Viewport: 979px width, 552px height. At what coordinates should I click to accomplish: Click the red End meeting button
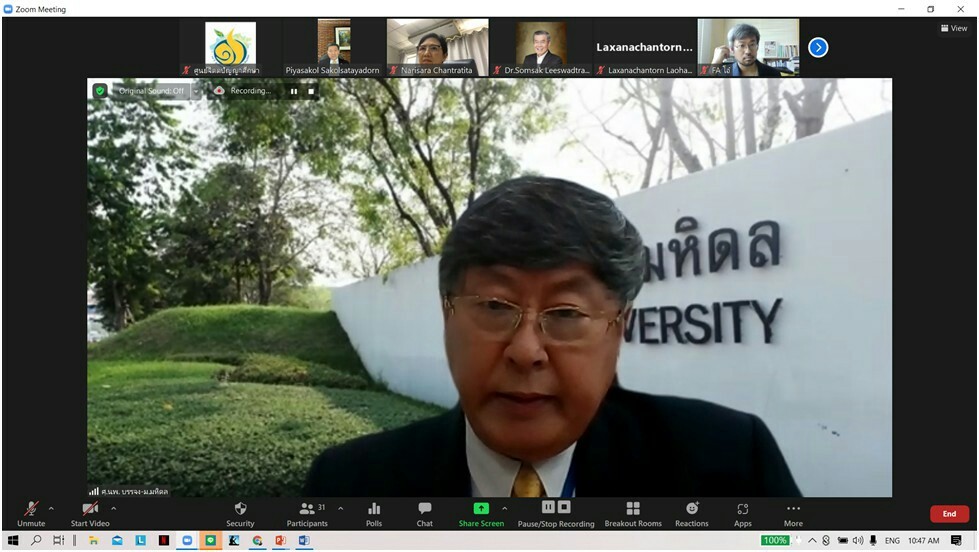click(948, 514)
